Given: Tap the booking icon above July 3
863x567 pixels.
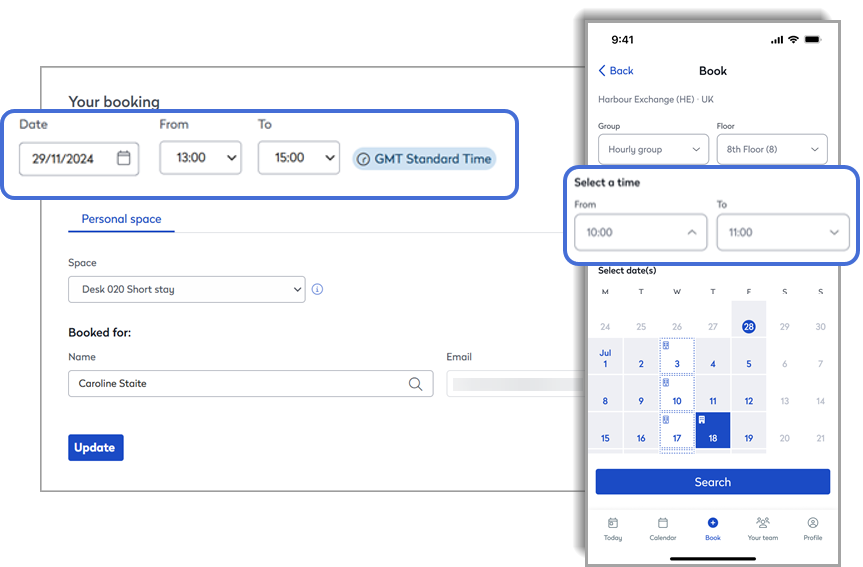Looking at the screenshot, I should pos(666,345).
